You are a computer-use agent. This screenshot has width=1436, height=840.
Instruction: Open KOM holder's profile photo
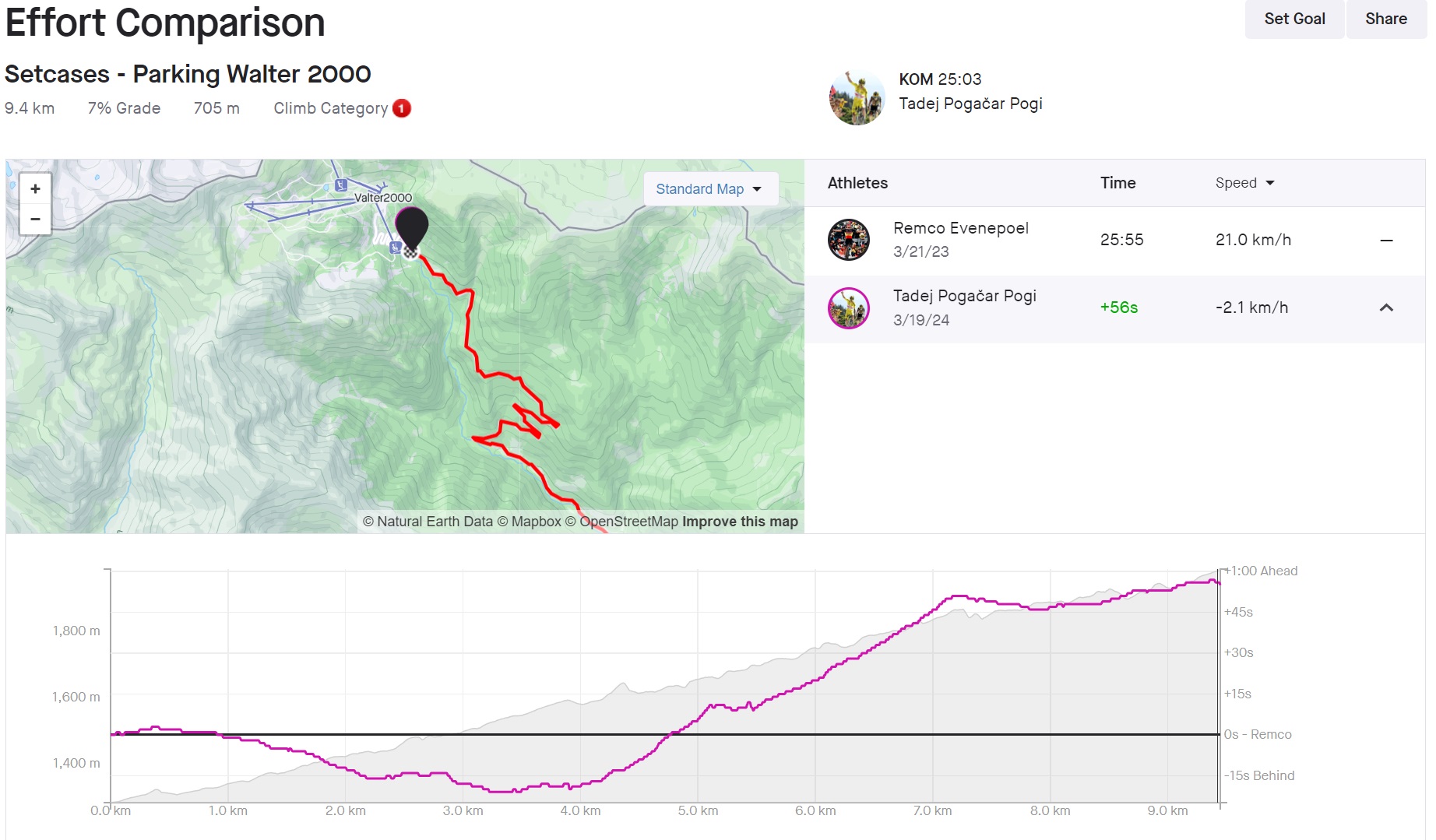tap(857, 97)
